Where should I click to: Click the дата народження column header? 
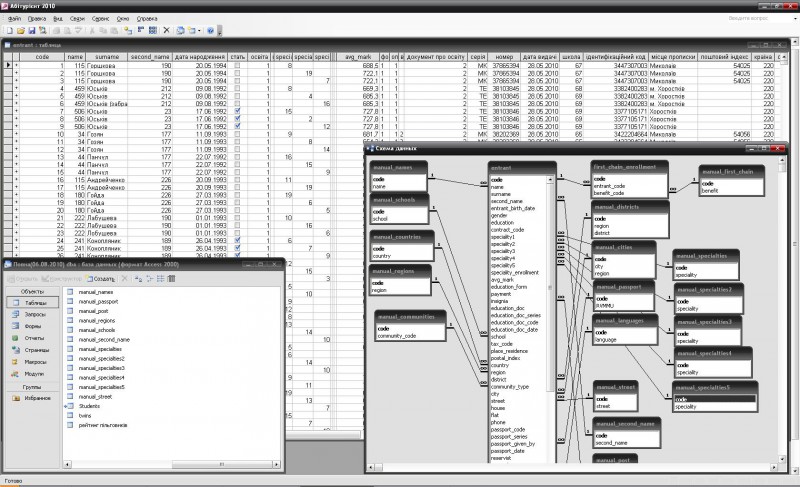click(x=200, y=57)
